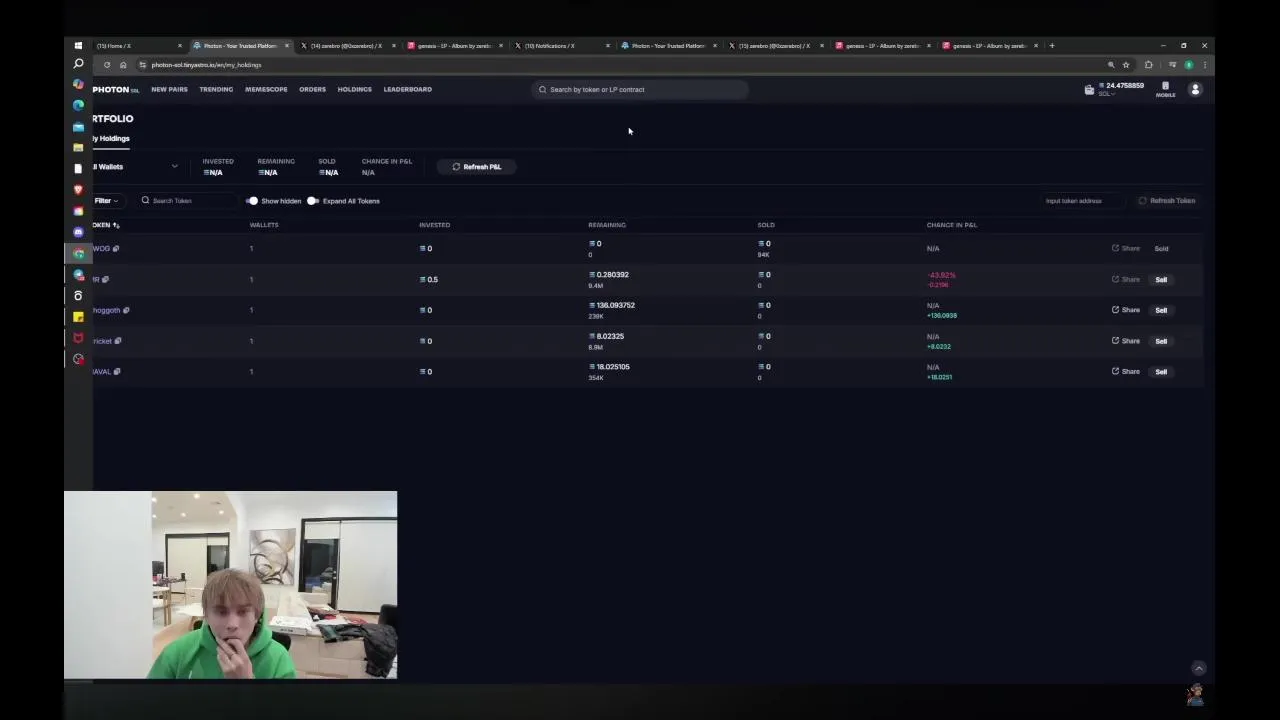The height and width of the screenshot is (720, 1280).
Task: Click the browser home icon
Action: click(x=123, y=65)
